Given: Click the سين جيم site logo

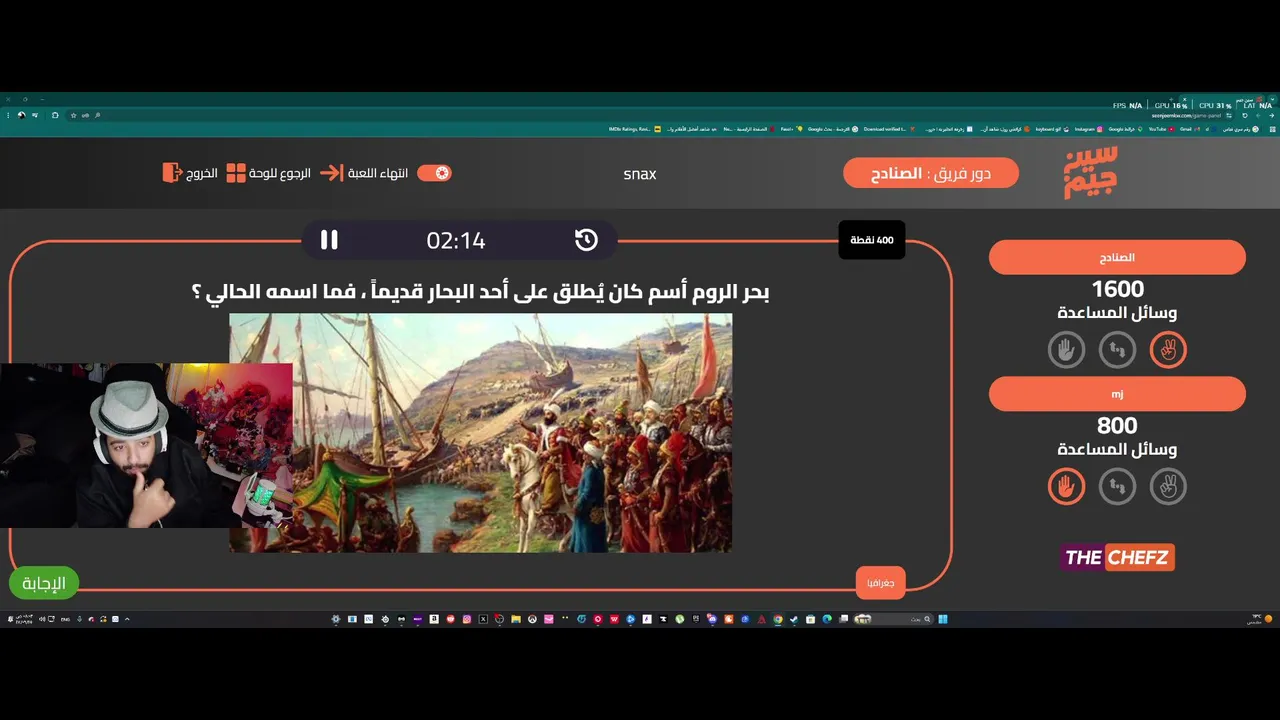Looking at the screenshot, I should [x=1090, y=172].
